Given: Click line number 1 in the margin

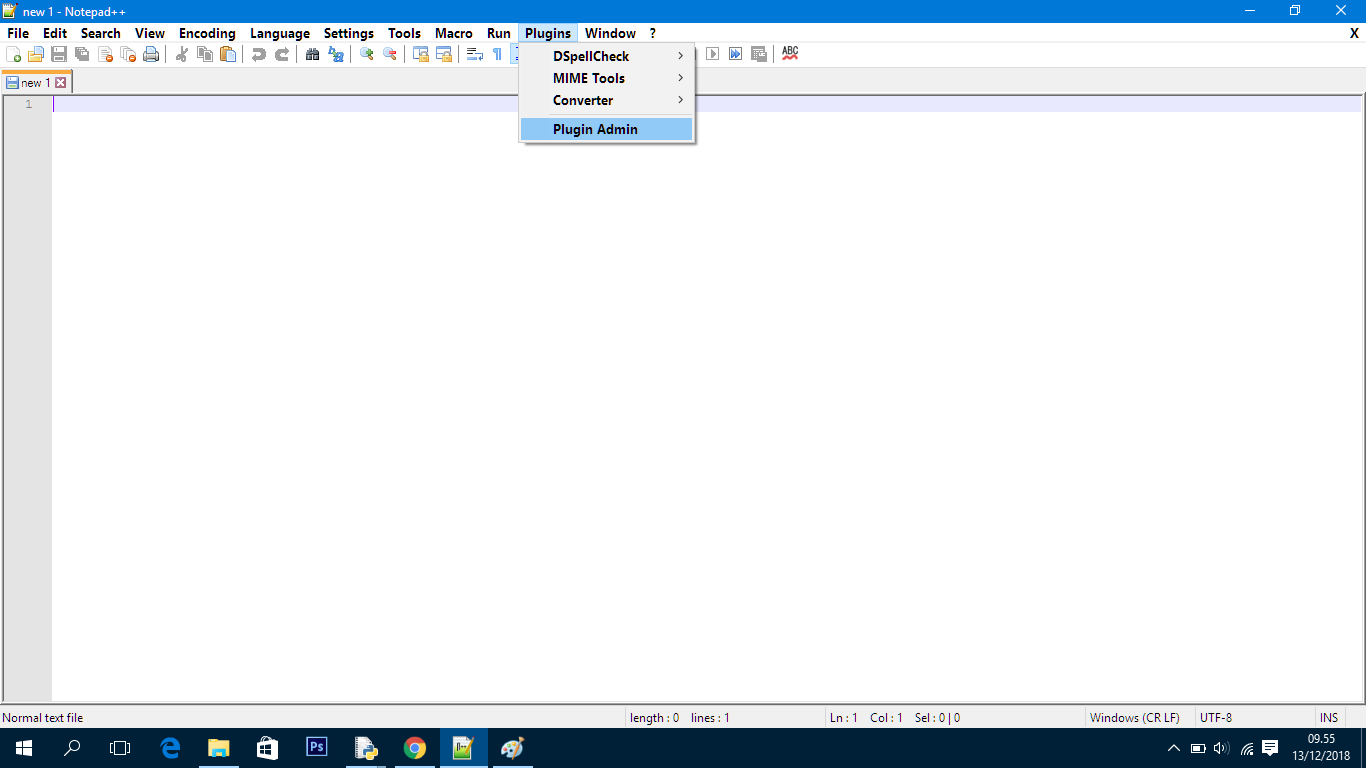Looking at the screenshot, I should coord(29,104).
